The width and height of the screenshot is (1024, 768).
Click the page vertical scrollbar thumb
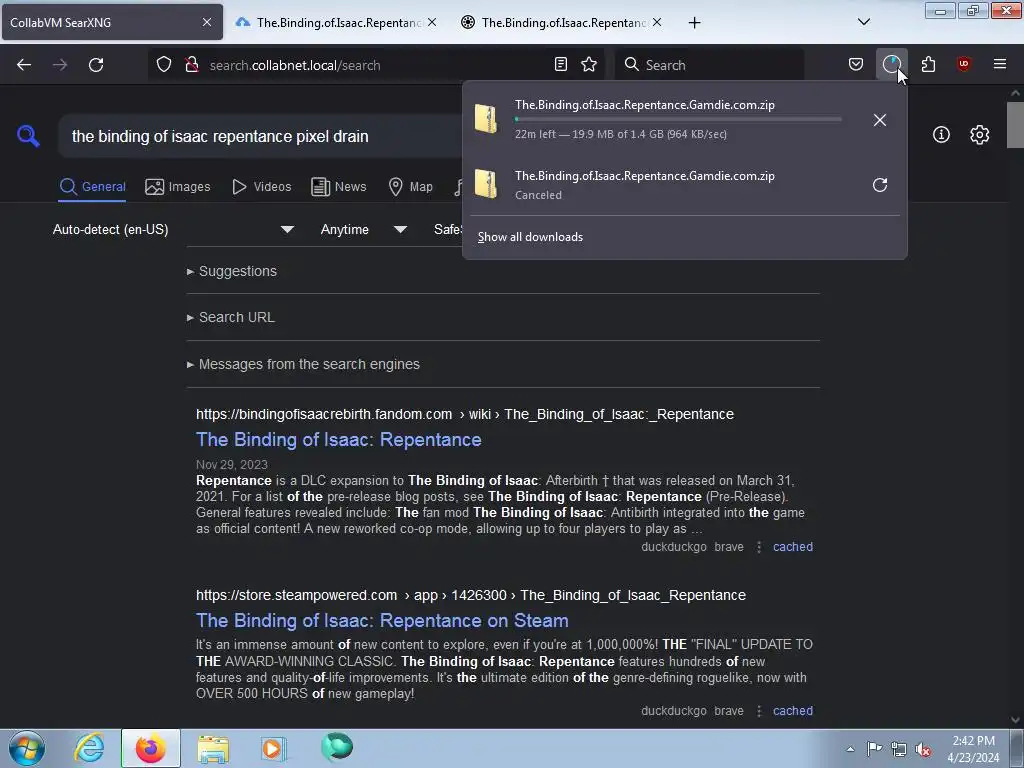point(1015,124)
